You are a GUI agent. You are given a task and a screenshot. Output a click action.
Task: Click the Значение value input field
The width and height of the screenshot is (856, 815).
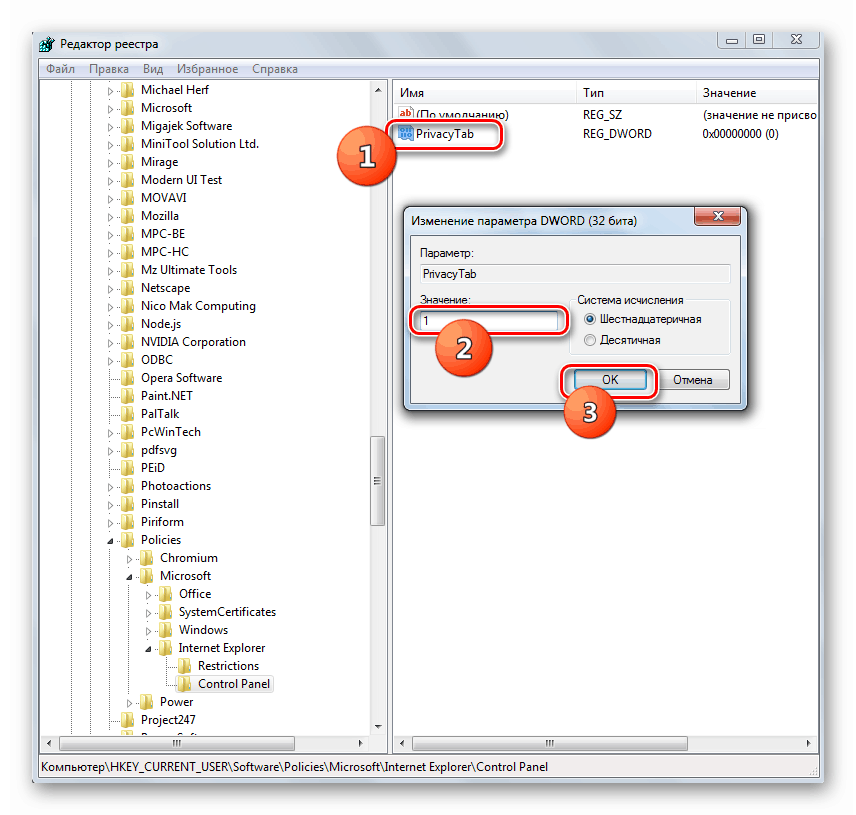(489, 320)
